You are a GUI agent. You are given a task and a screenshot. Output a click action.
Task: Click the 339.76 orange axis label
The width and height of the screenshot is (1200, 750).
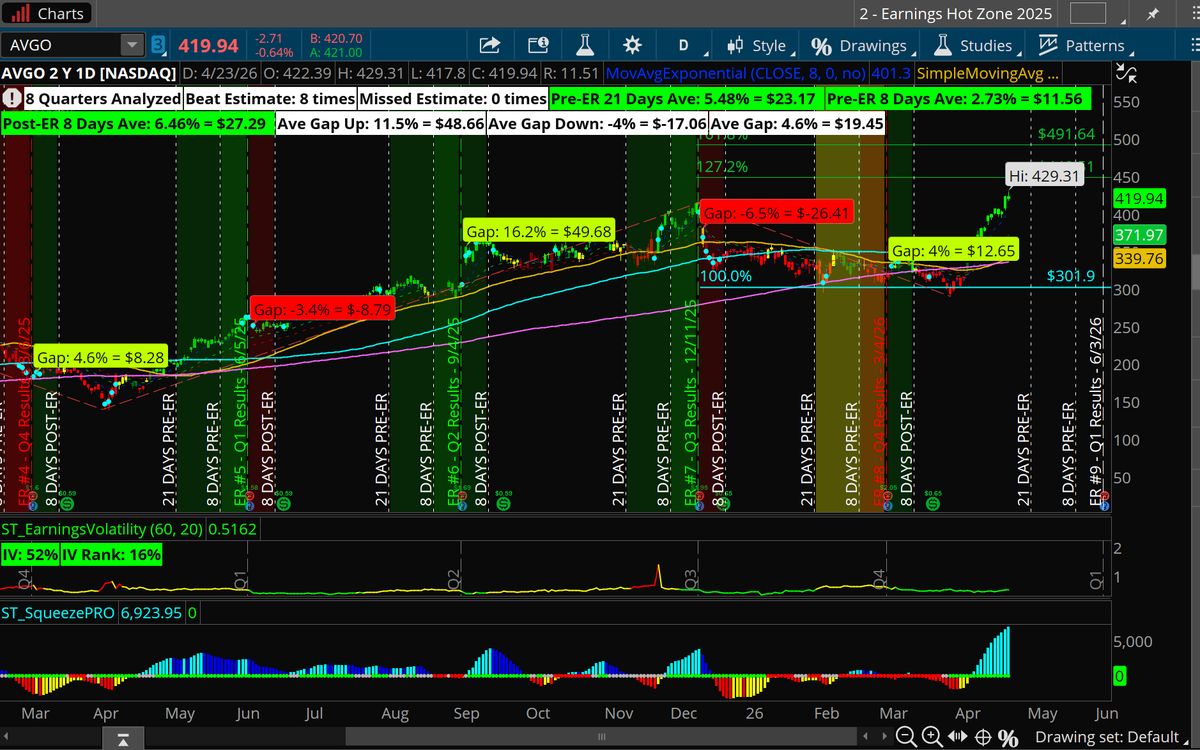1139,259
